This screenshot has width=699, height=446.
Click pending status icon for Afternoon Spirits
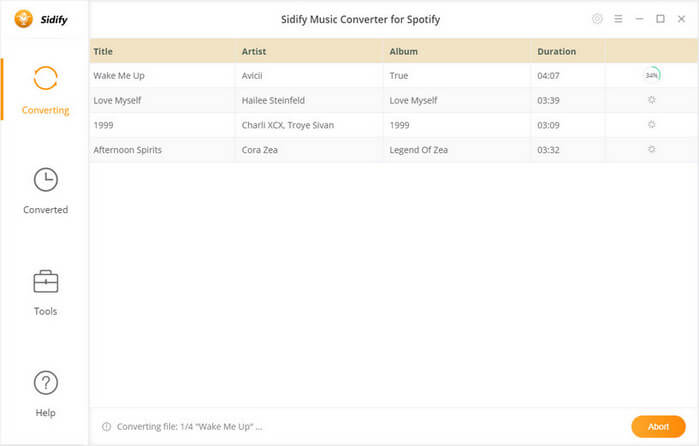[651, 149]
